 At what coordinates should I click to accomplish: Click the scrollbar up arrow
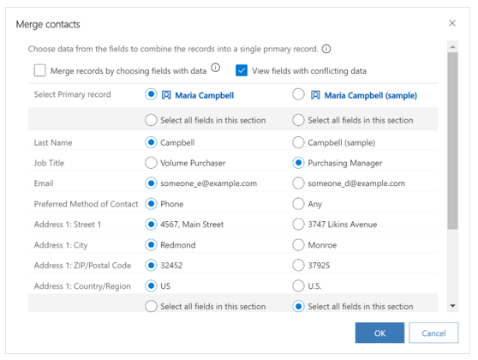click(452, 47)
